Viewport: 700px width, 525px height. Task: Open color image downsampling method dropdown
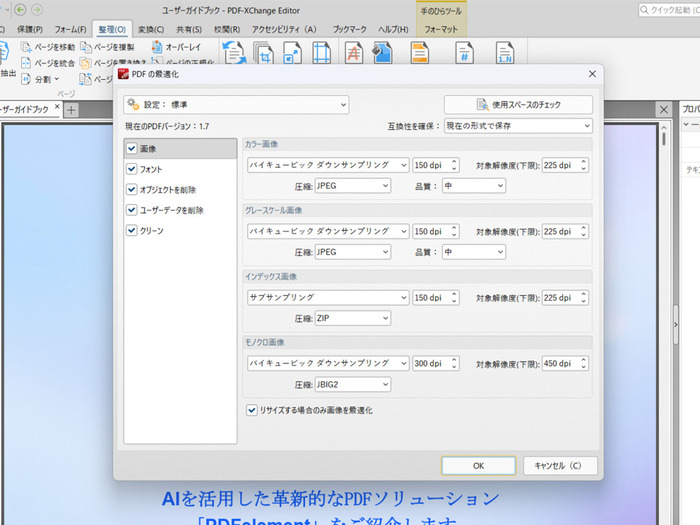(x=328, y=165)
